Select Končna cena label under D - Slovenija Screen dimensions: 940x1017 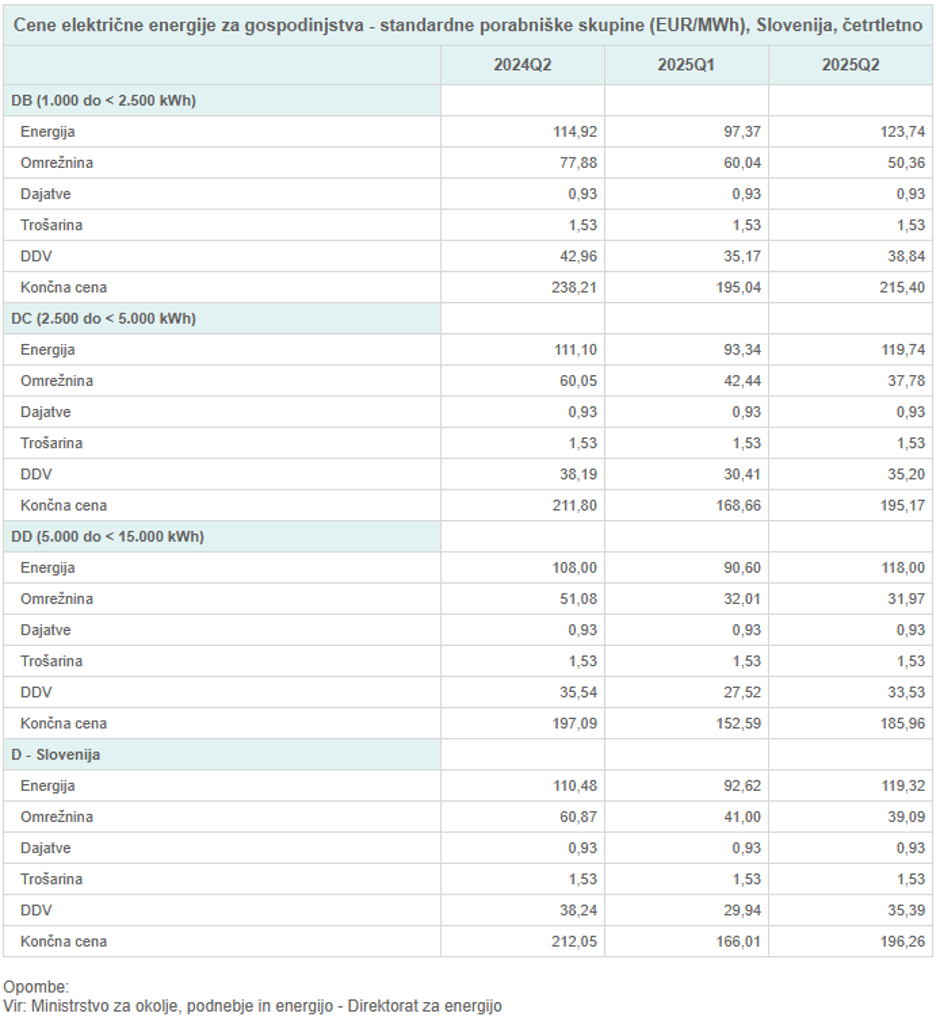coord(63,941)
